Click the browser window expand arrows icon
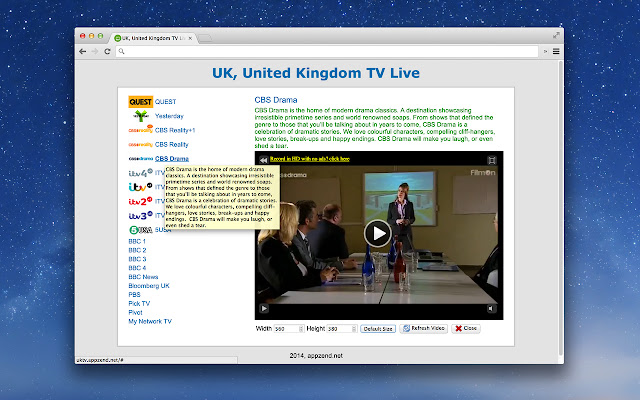 (556, 36)
